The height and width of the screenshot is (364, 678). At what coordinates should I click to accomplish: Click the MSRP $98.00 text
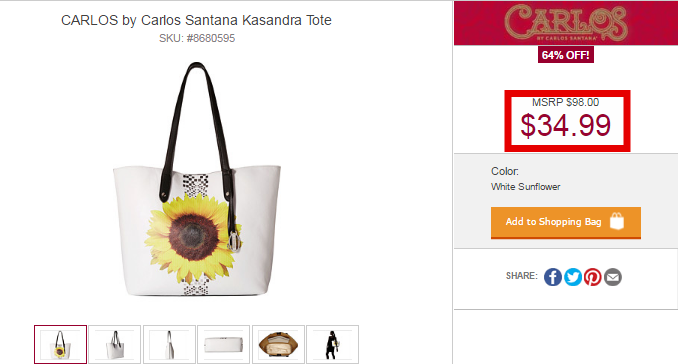566,102
